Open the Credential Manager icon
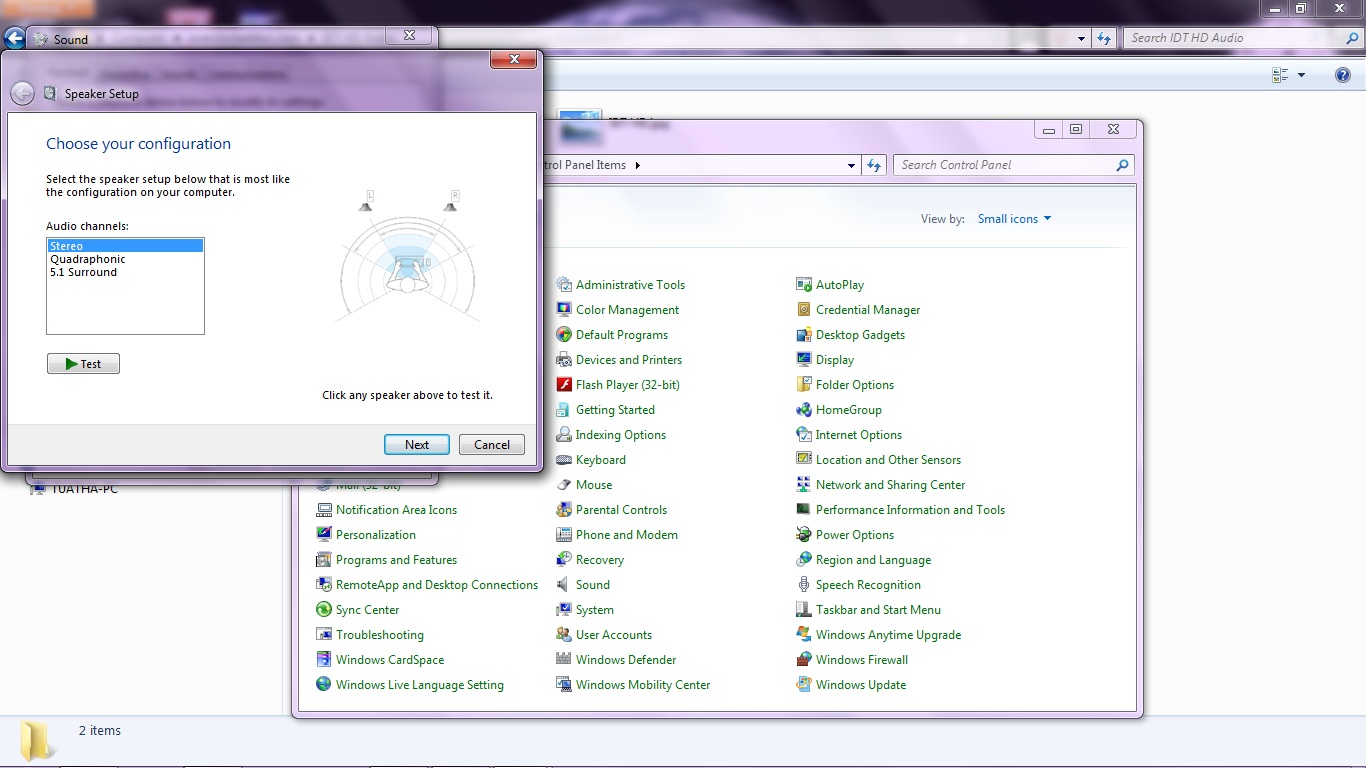This screenshot has height=768, width=1366. (x=804, y=310)
